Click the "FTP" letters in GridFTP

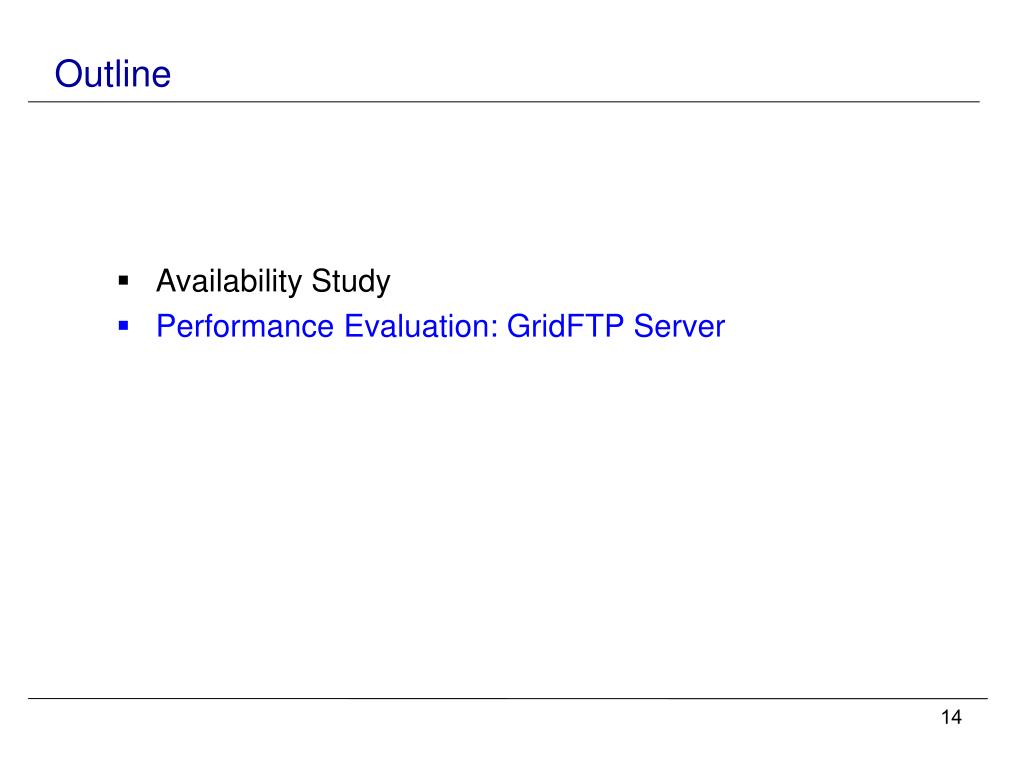tap(592, 326)
